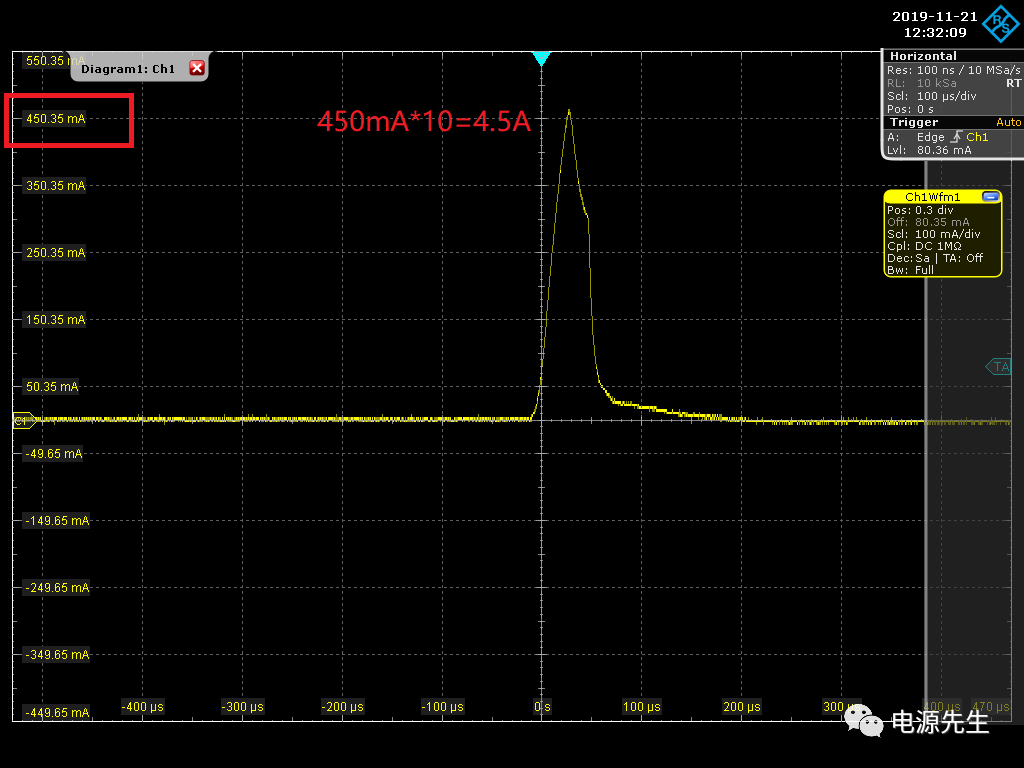Click the C1 channel ground marker
The height and width of the screenshot is (768, 1024).
click(x=23, y=421)
